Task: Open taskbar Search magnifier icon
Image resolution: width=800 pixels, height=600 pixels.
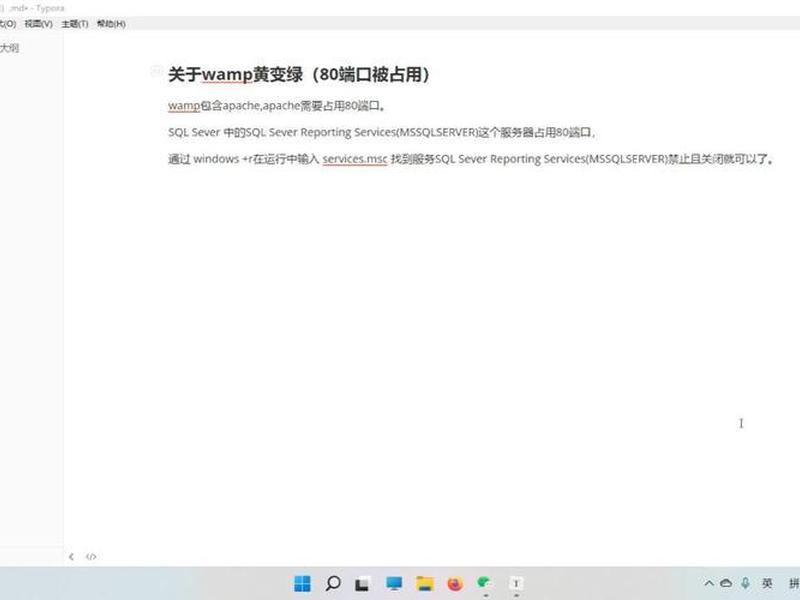Action: tap(333, 583)
